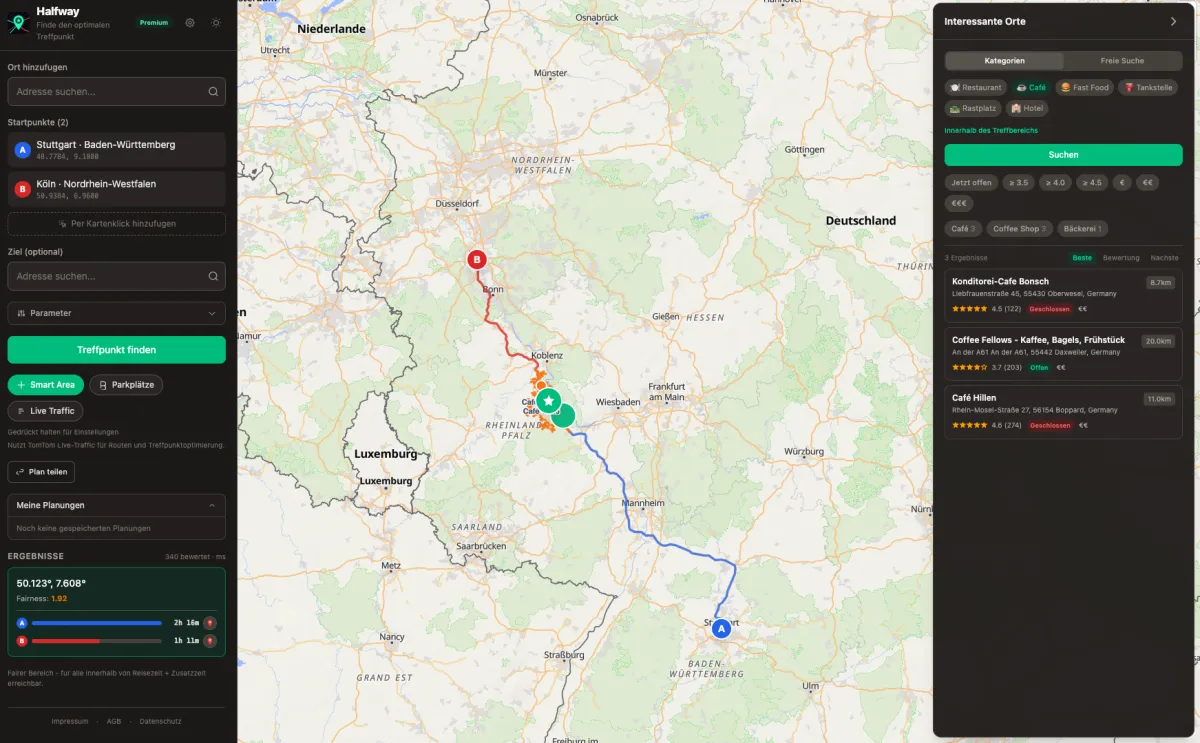Click the blue A marker near Stuttgart
Screen dimensions: 1200x743
pyautogui.click(x=721, y=628)
